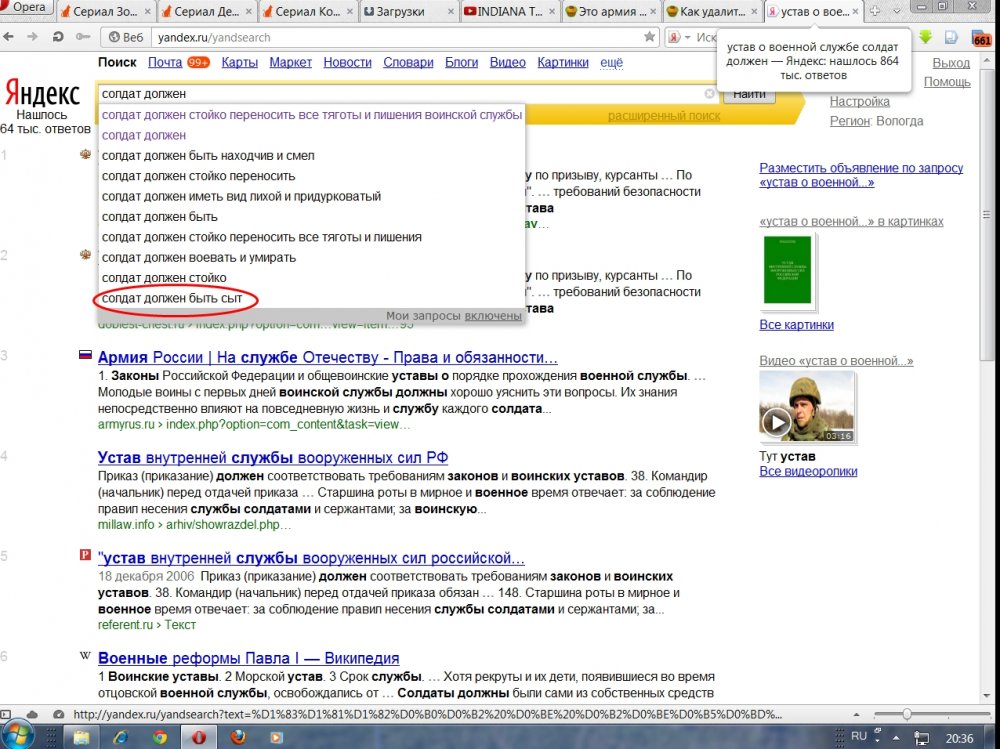
Task: Open the "Все картинки" link
Action: click(x=796, y=325)
